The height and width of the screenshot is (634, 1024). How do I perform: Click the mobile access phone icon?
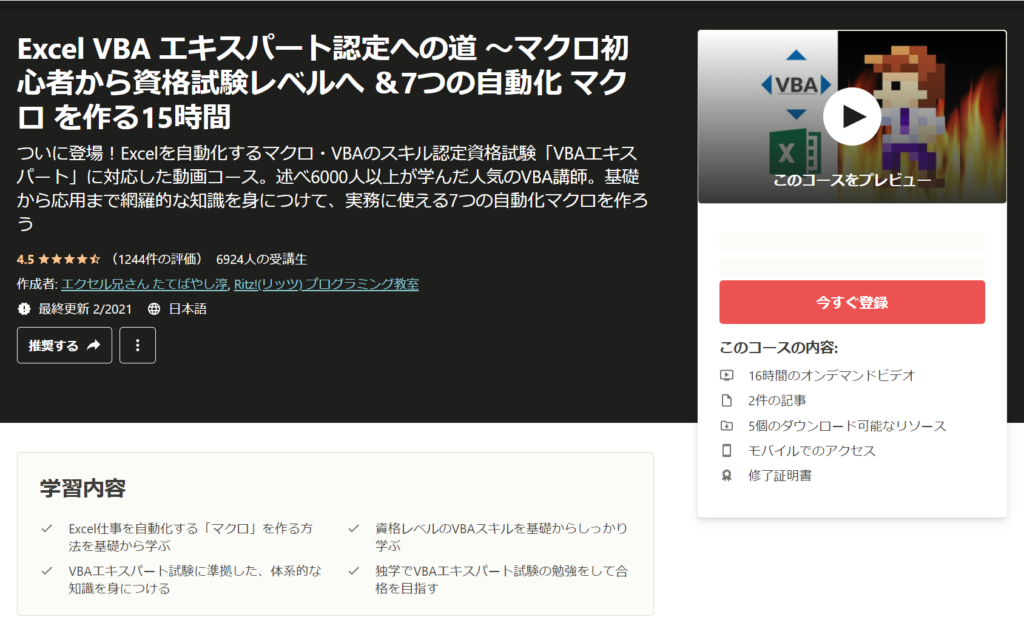(727, 451)
